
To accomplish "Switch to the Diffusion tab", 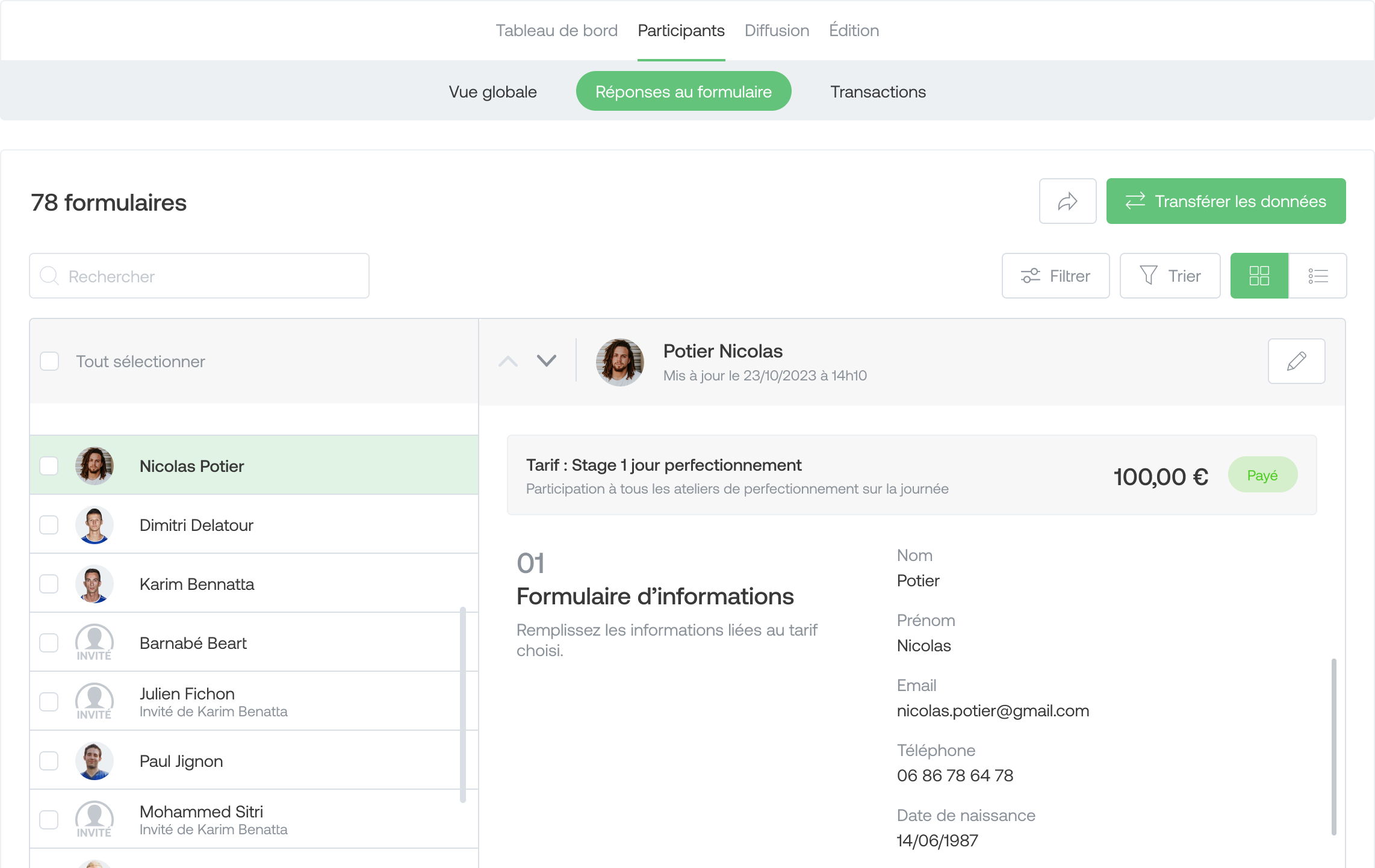I will (777, 31).
